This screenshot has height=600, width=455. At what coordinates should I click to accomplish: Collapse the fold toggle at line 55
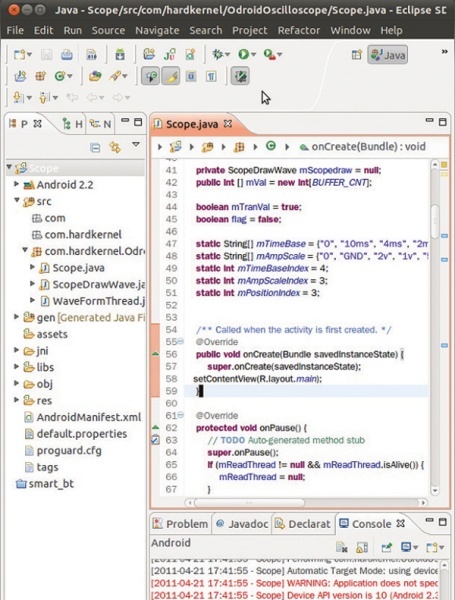pos(181,341)
